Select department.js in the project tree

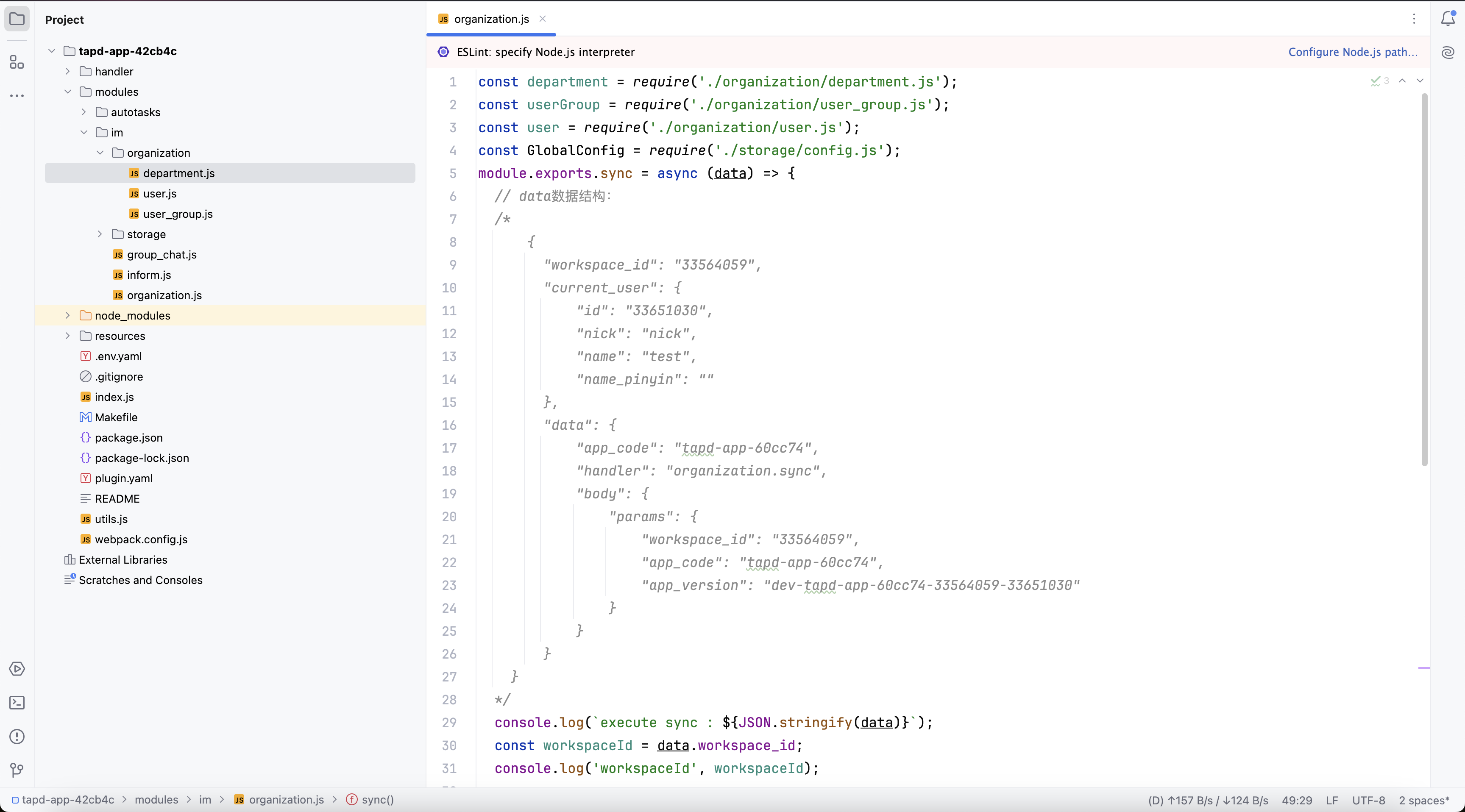230,173
